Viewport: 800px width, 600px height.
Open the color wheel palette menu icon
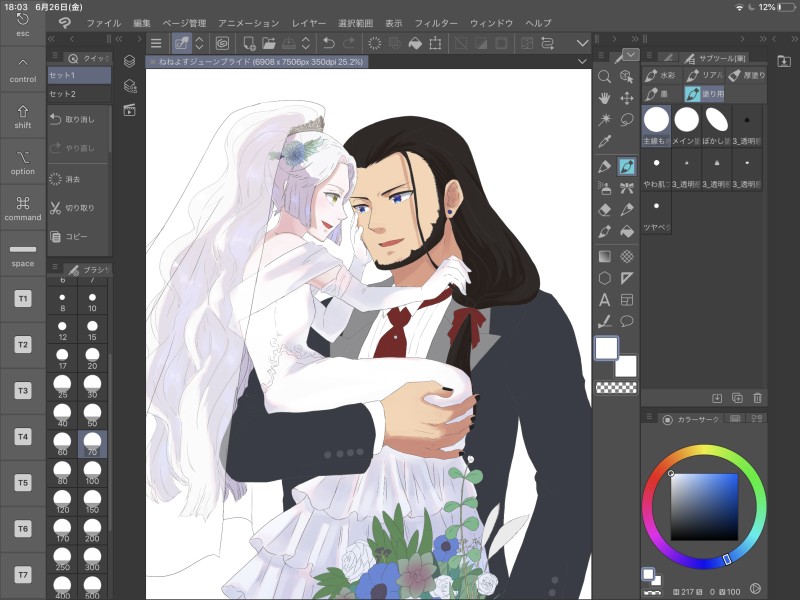click(x=649, y=417)
